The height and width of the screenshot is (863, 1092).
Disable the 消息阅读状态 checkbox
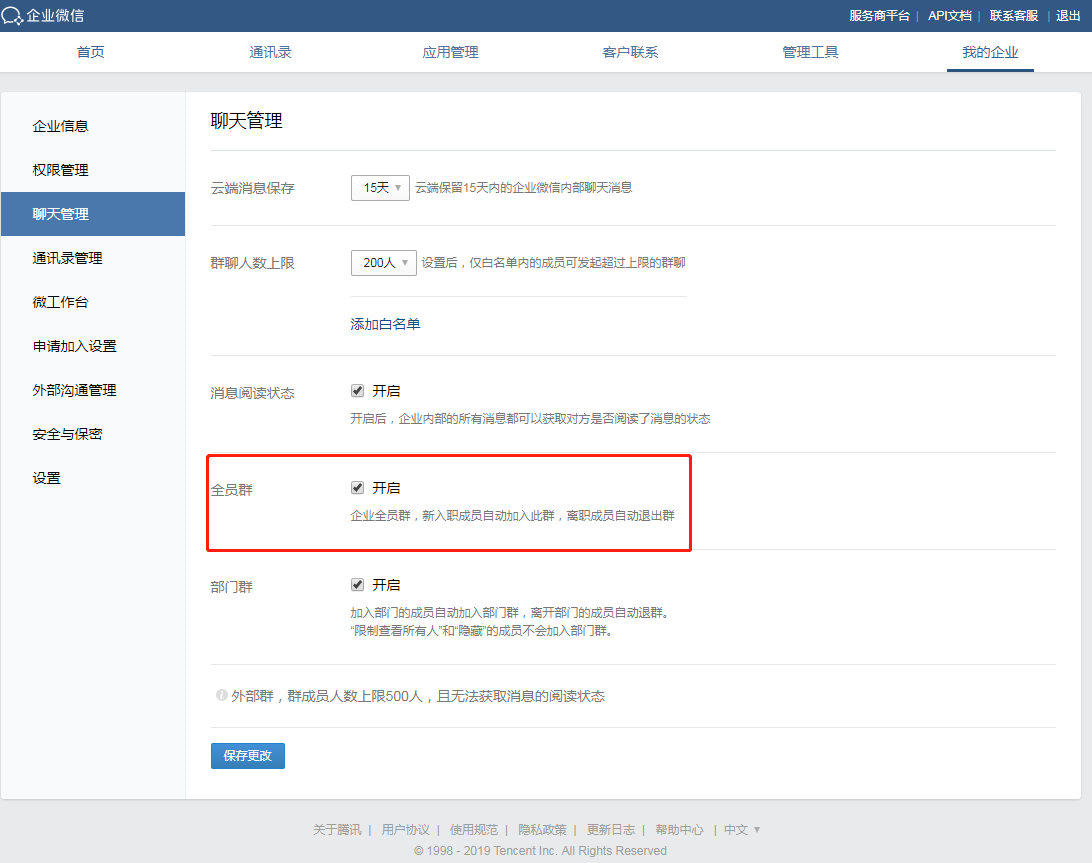357,390
